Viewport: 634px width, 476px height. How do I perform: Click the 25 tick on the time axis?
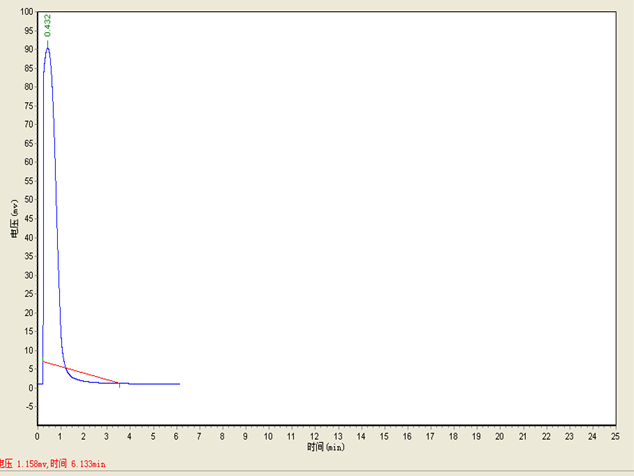pos(616,437)
